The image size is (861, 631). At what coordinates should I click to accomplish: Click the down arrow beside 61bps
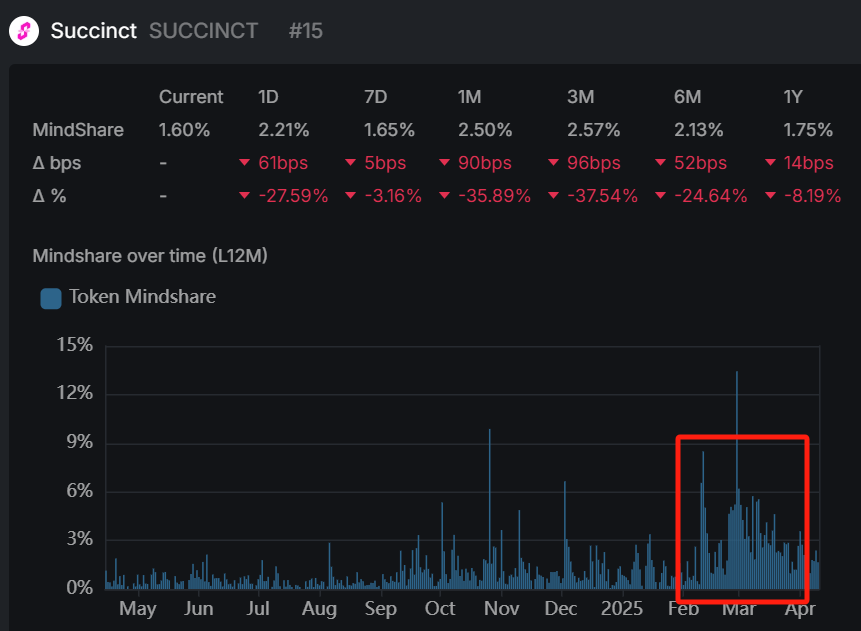coord(245,163)
